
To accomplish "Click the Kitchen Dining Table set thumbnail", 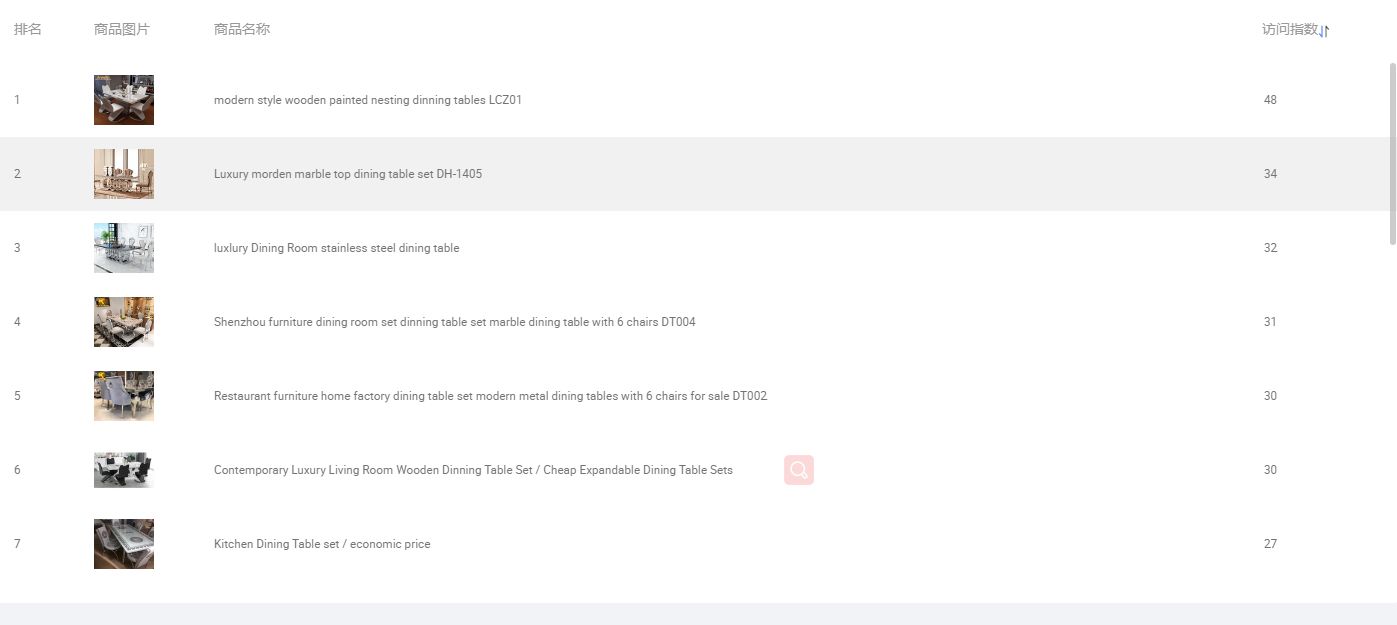I will (124, 544).
